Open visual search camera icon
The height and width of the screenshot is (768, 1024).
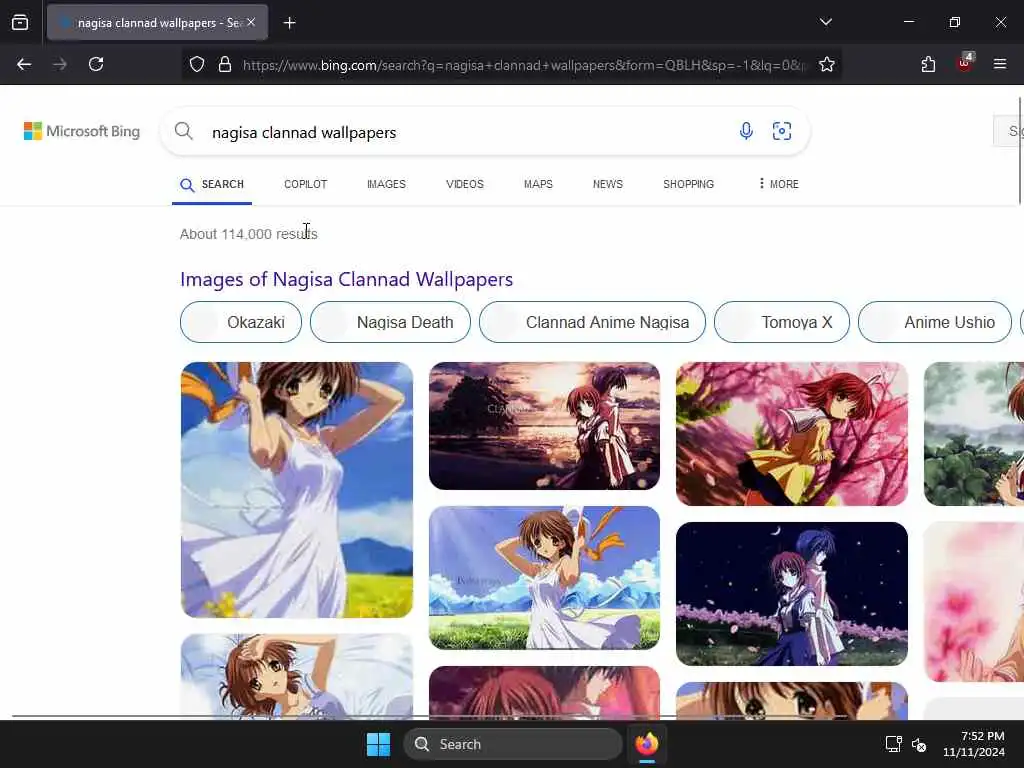tap(782, 131)
